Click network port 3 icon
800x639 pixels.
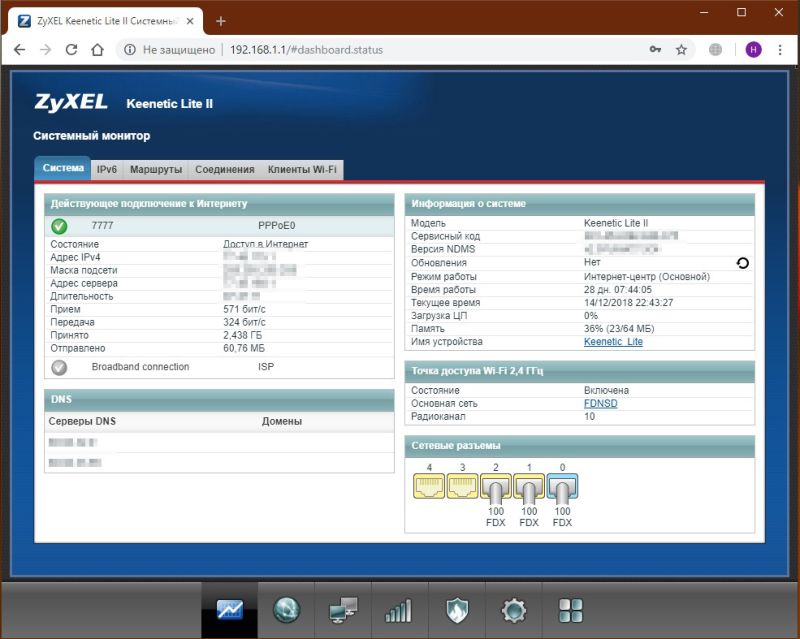[462, 486]
